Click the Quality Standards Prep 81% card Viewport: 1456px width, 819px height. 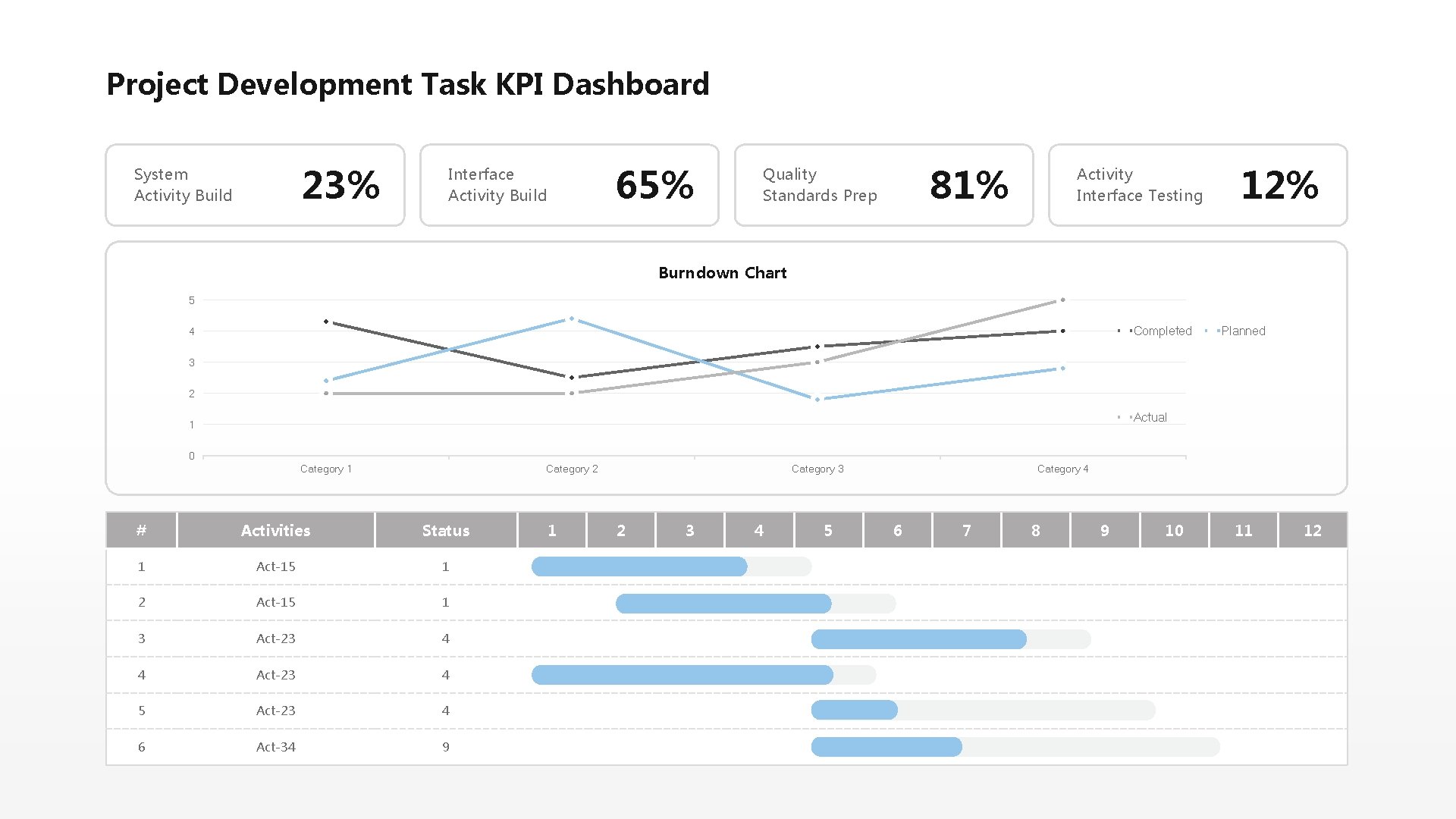click(x=883, y=185)
